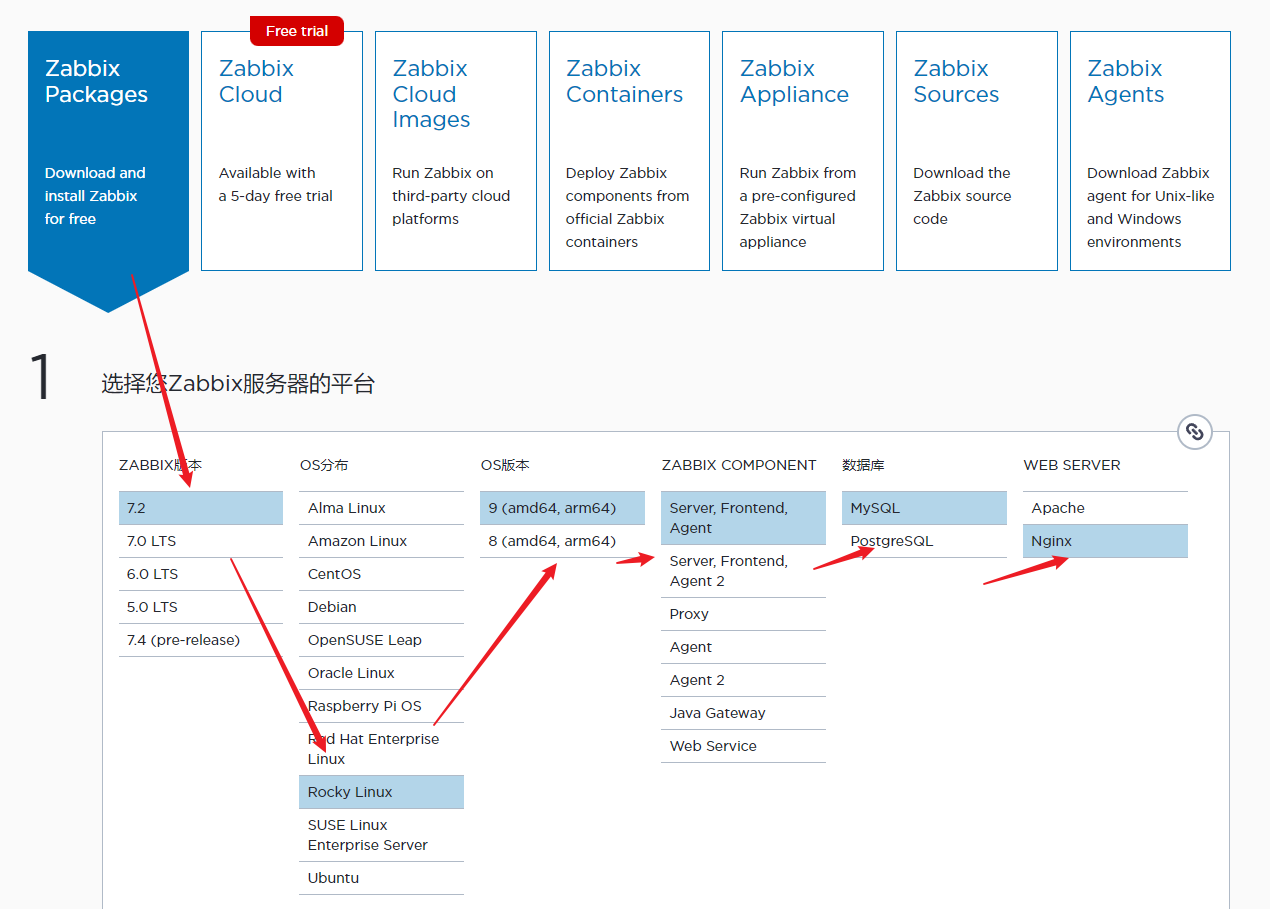This screenshot has height=909, width=1270.
Task: Open the Zabbix Cloud tab
Action: [282, 151]
